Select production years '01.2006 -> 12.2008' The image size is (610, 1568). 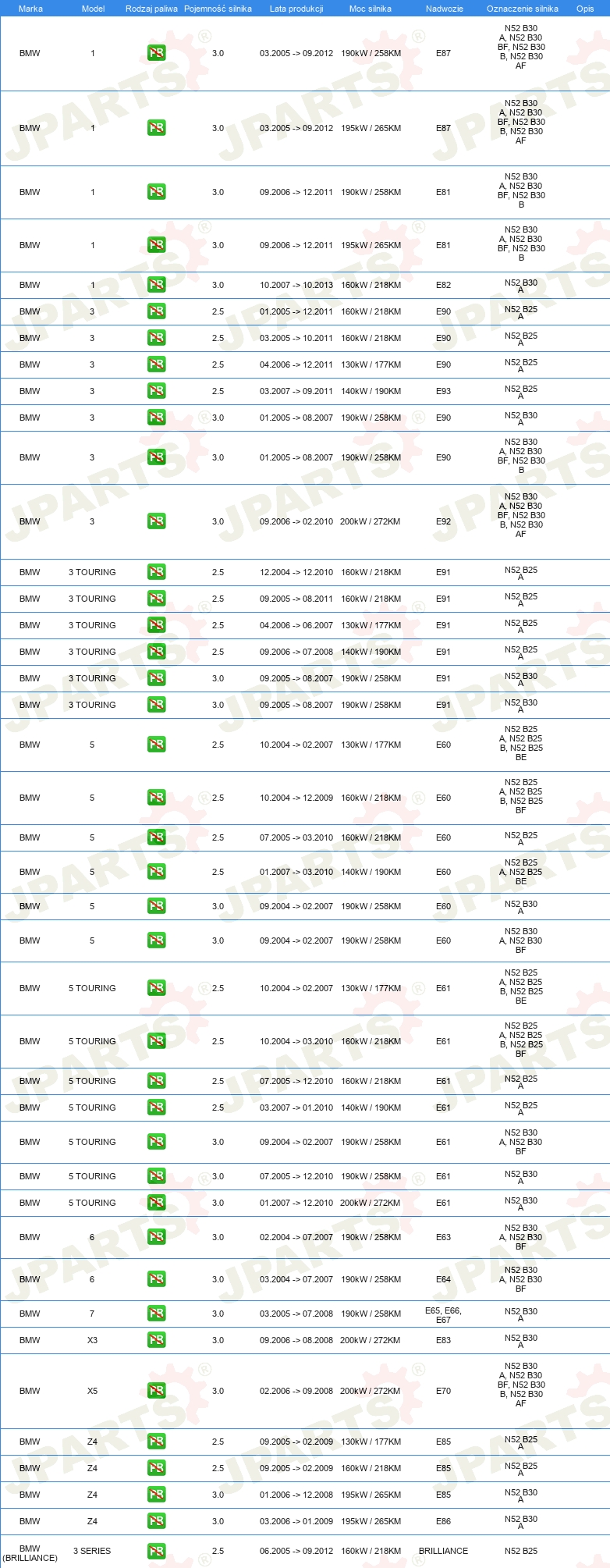[296, 1495]
